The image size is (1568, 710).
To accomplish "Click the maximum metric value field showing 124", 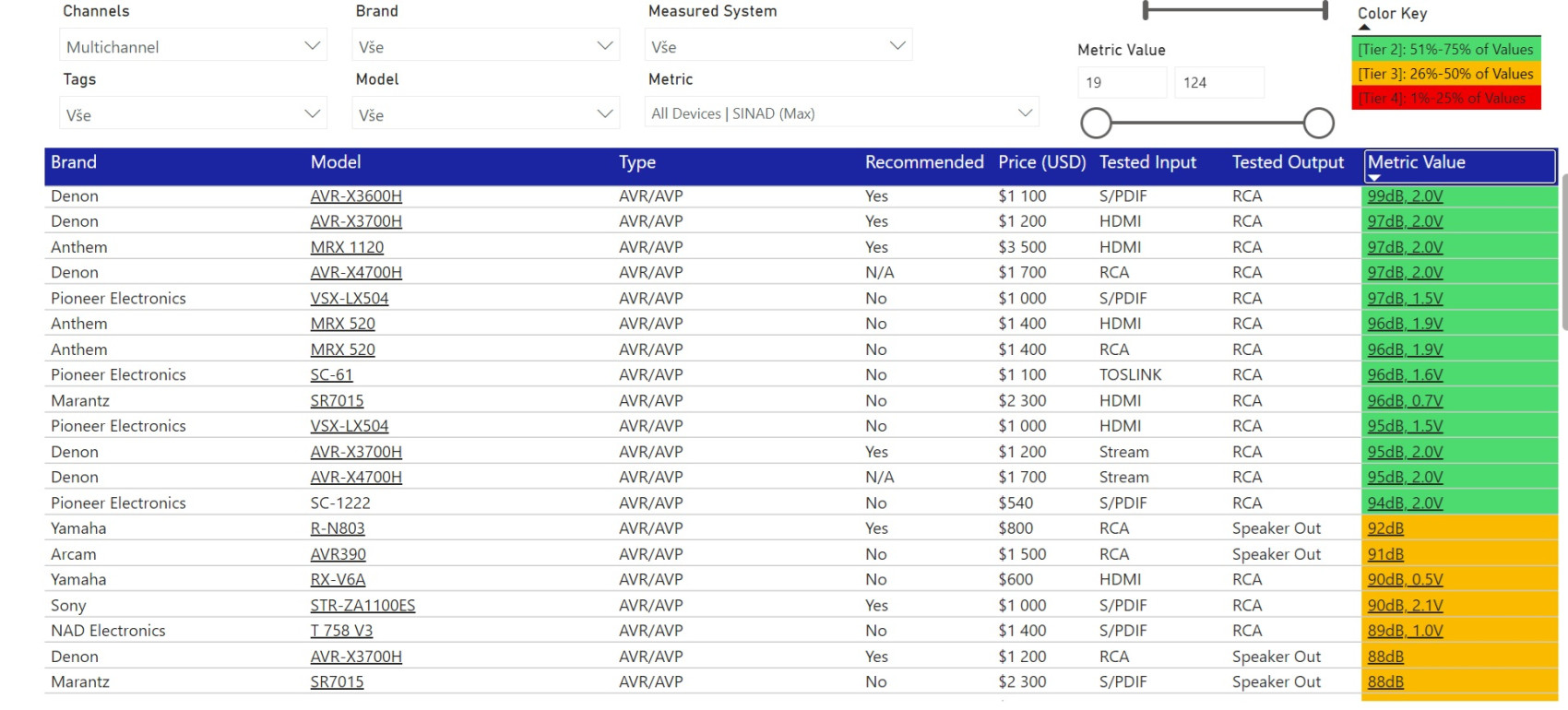I will 1218,82.
